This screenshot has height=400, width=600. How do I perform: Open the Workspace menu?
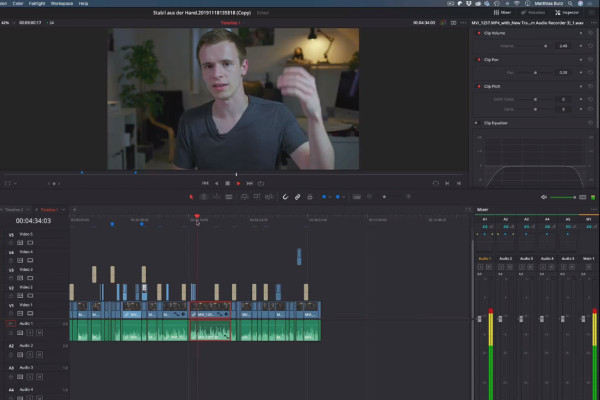tap(62, 3)
